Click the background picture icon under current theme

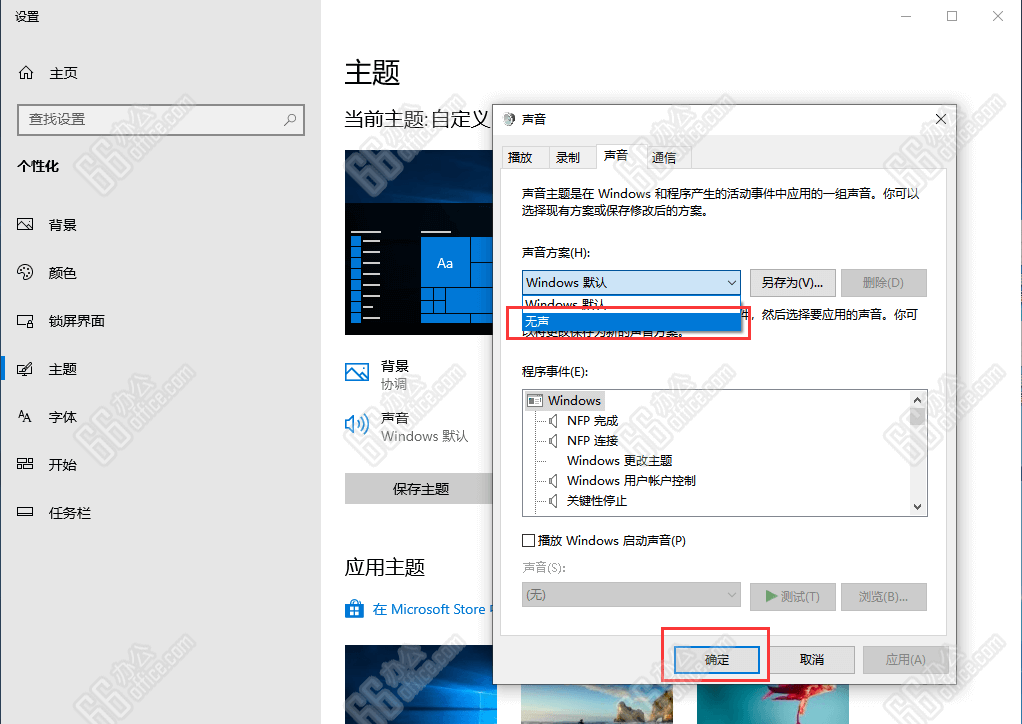[x=357, y=372]
